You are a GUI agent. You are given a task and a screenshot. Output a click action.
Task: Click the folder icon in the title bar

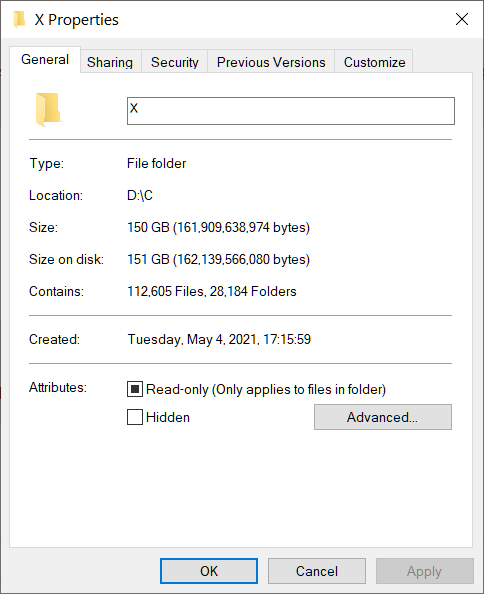[19, 19]
